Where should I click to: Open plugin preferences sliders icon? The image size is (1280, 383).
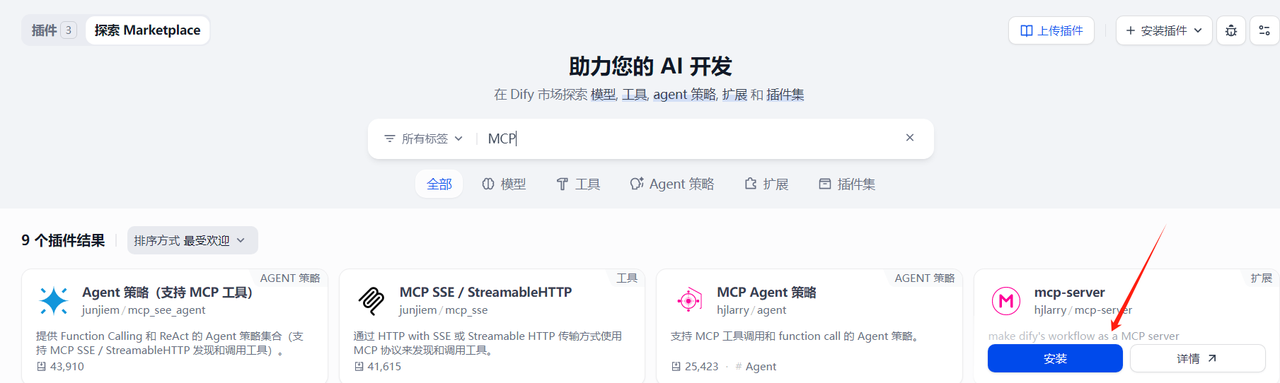[x=1265, y=30]
